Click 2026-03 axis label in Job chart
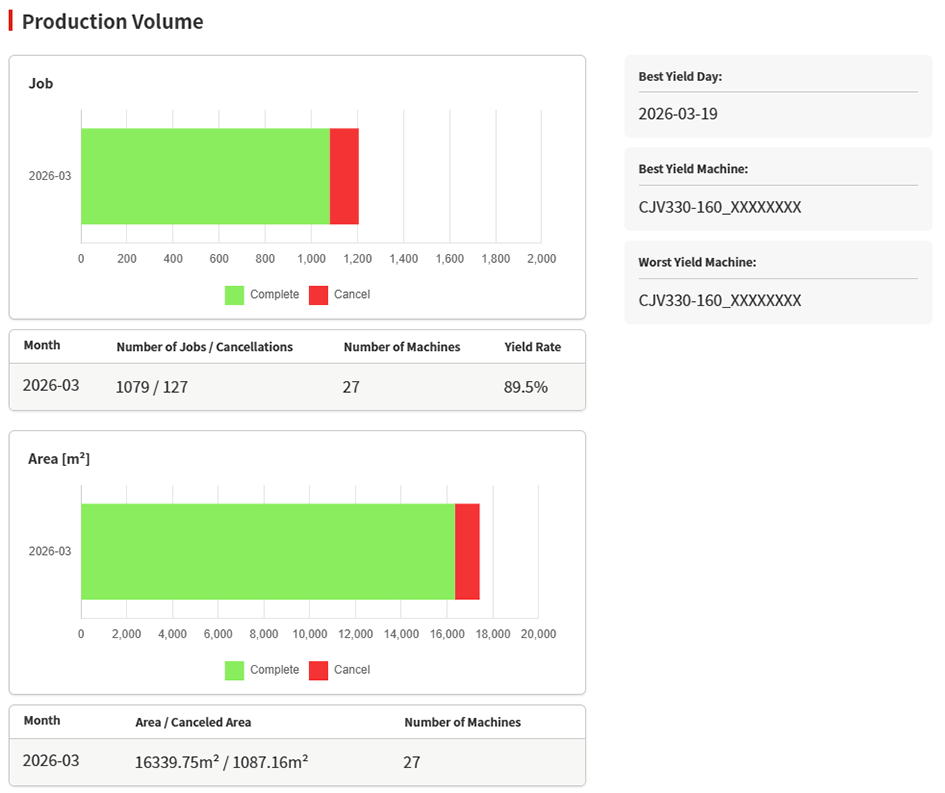 click(x=50, y=176)
